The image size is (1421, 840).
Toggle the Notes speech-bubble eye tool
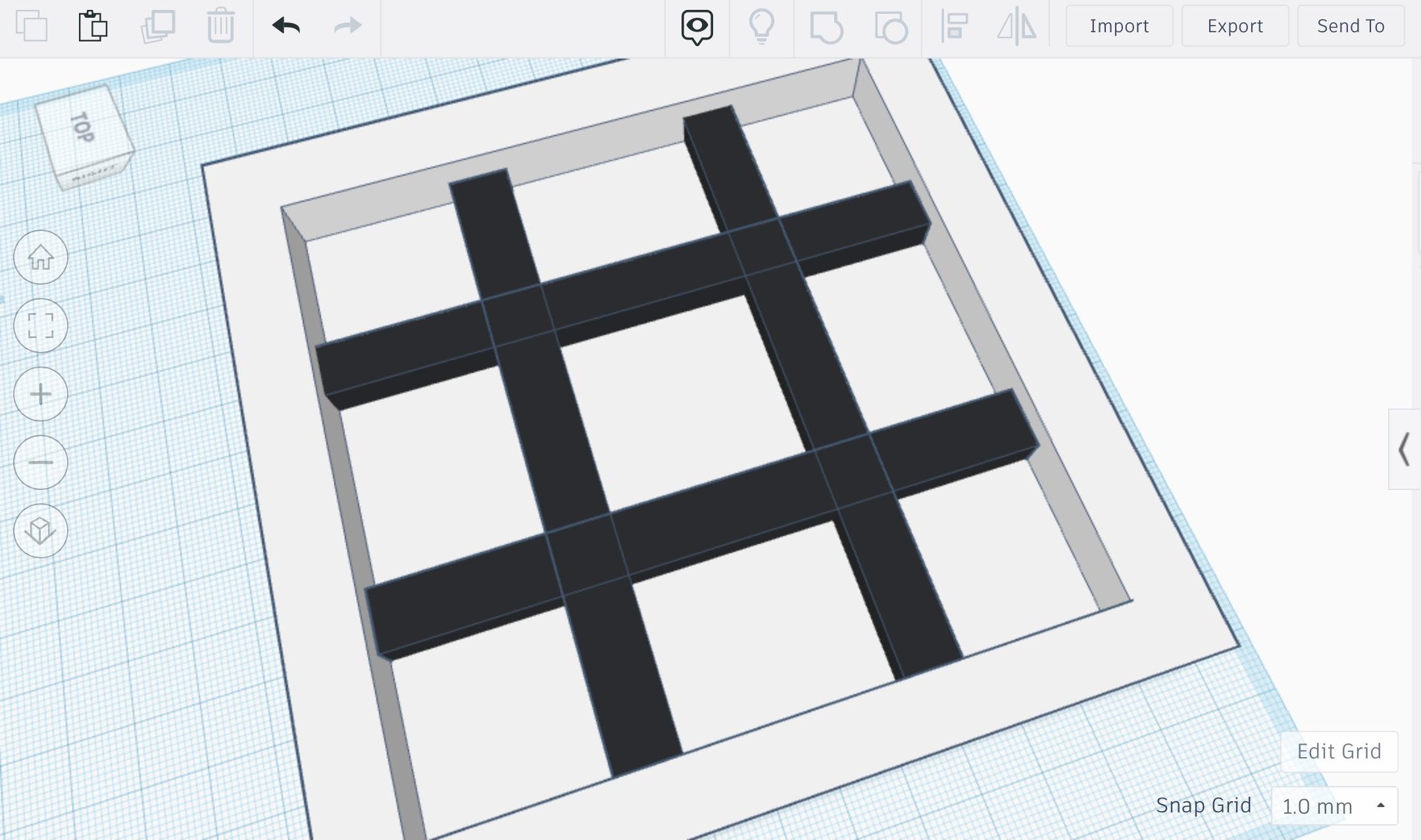click(x=697, y=27)
